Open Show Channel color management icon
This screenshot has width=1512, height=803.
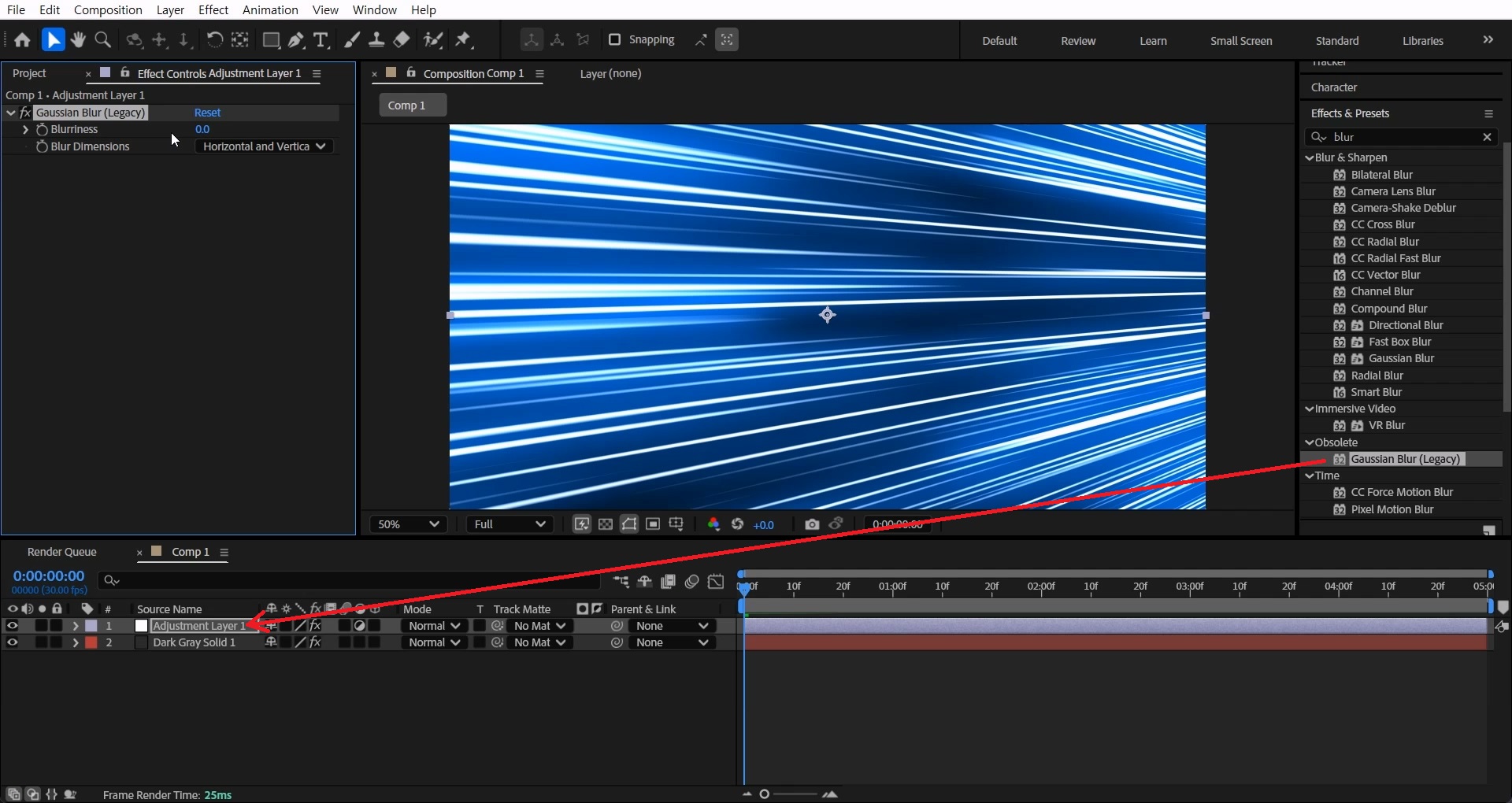(x=713, y=524)
